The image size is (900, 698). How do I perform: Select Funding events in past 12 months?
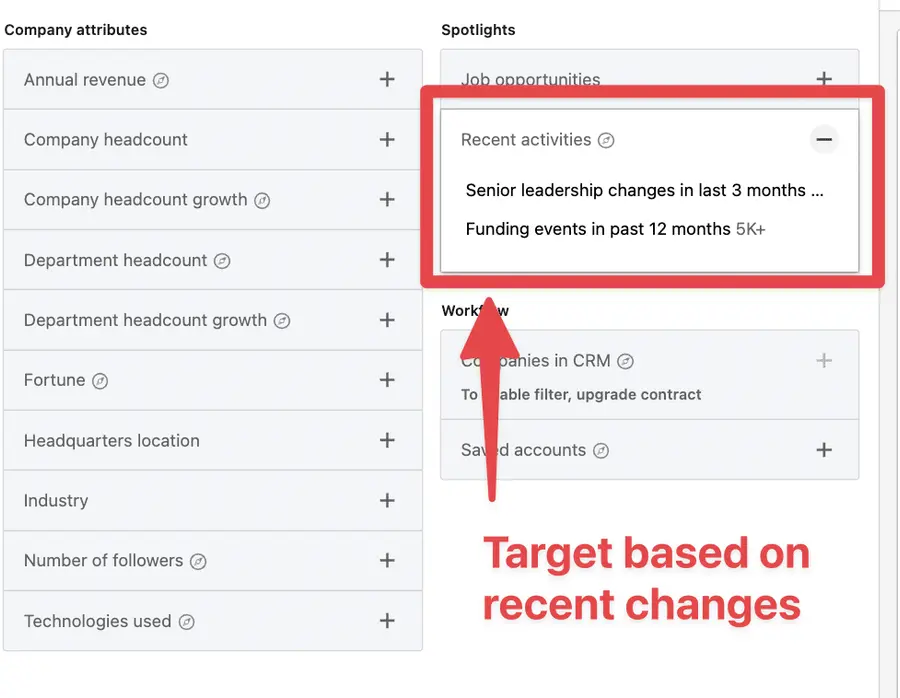614,229
